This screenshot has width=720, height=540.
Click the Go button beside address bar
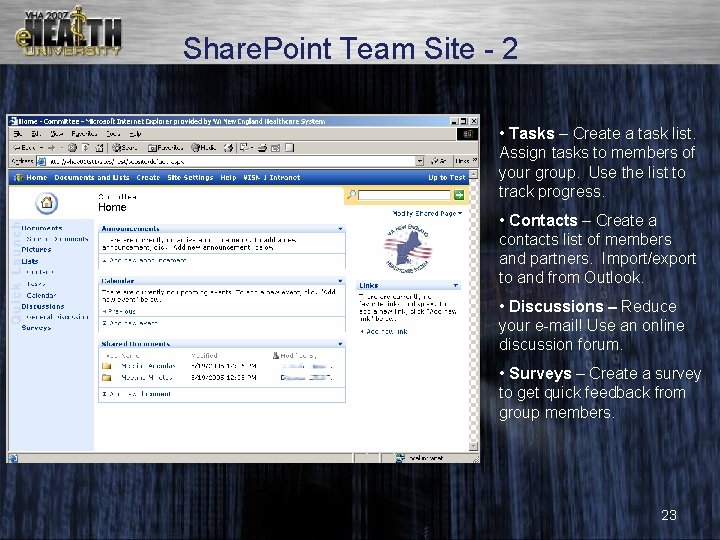coord(439,161)
